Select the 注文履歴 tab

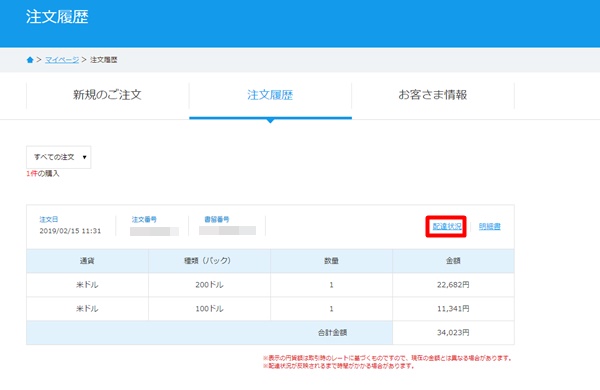pos(270,95)
